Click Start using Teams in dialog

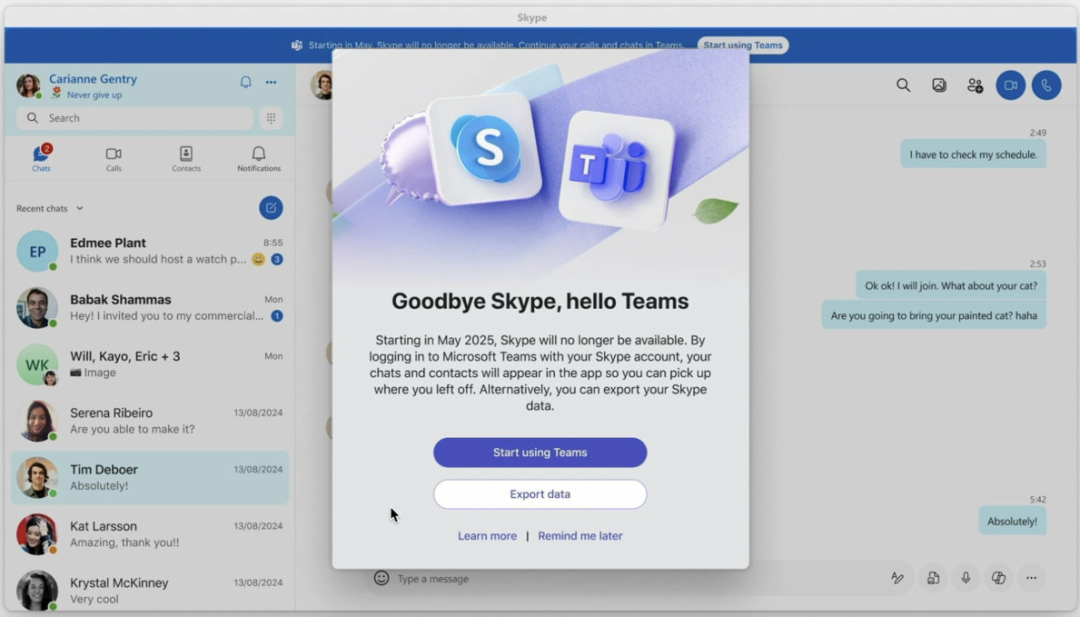pyautogui.click(x=540, y=452)
